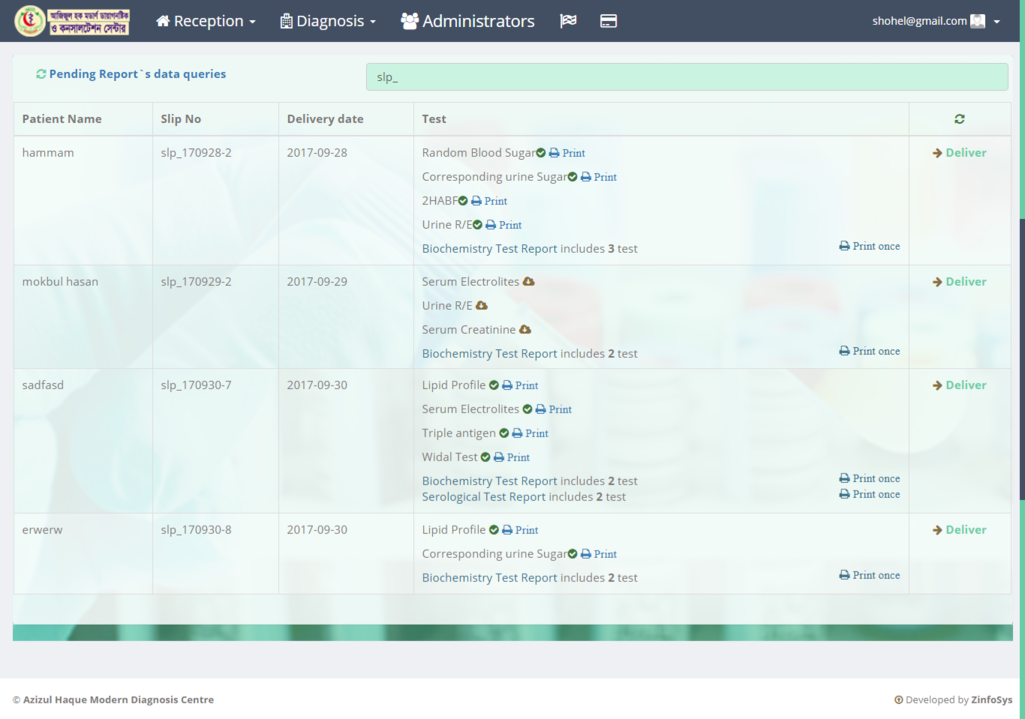Click the flag icon in navbar
The image size is (1025, 719).
pyautogui.click(x=568, y=21)
